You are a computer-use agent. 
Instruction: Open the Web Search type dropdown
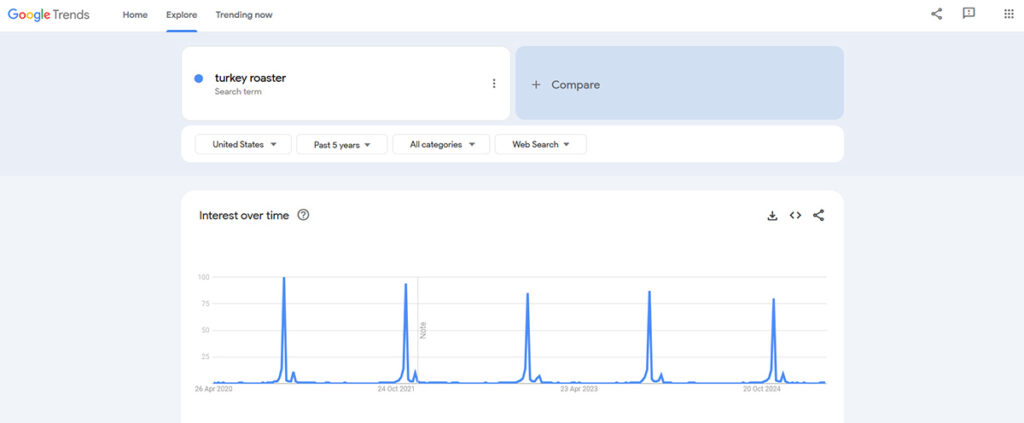click(541, 144)
